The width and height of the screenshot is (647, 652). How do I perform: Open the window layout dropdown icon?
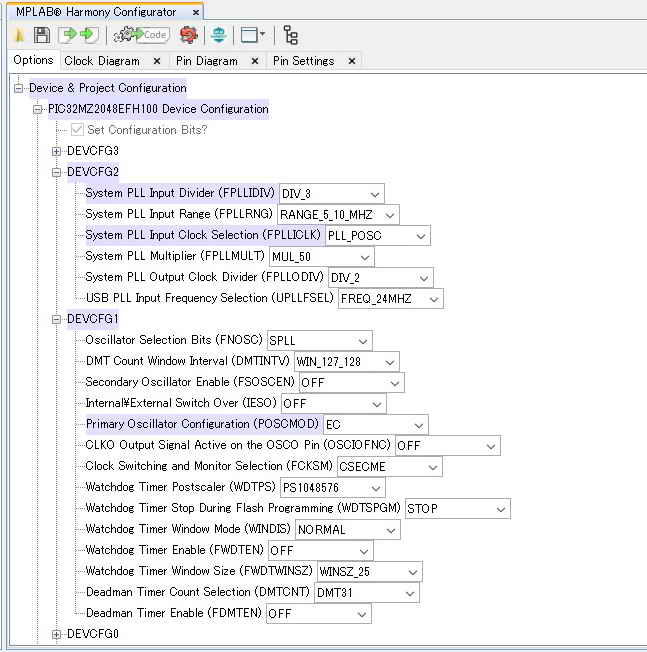[252, 35]
